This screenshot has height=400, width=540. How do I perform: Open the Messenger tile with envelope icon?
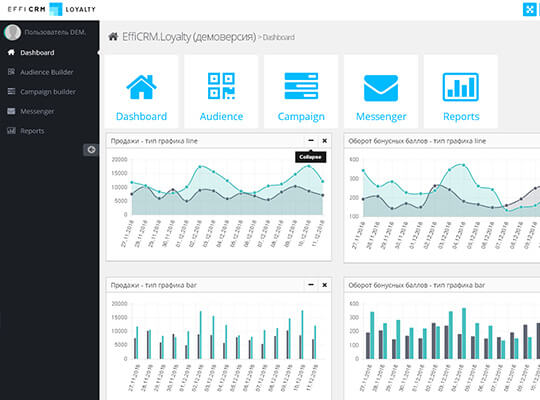381,92
